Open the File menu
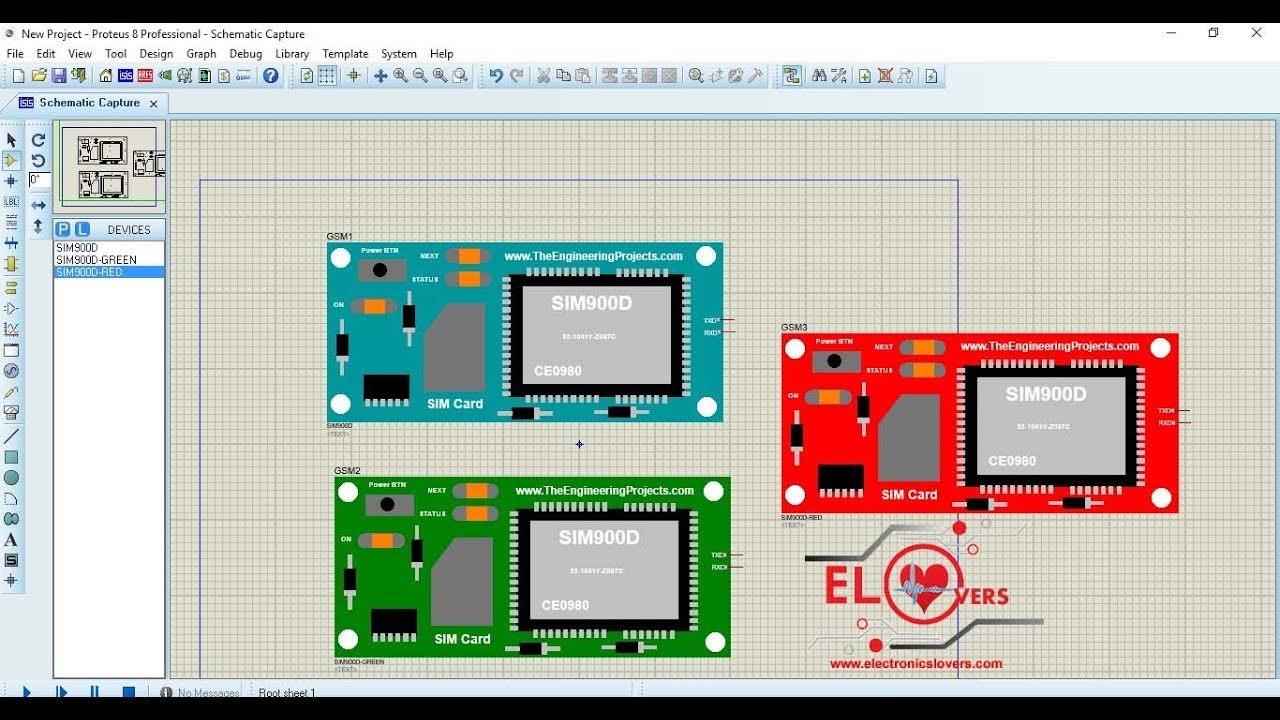The image size is (1280, 720). pyautogui.click(x=15, y=54)
